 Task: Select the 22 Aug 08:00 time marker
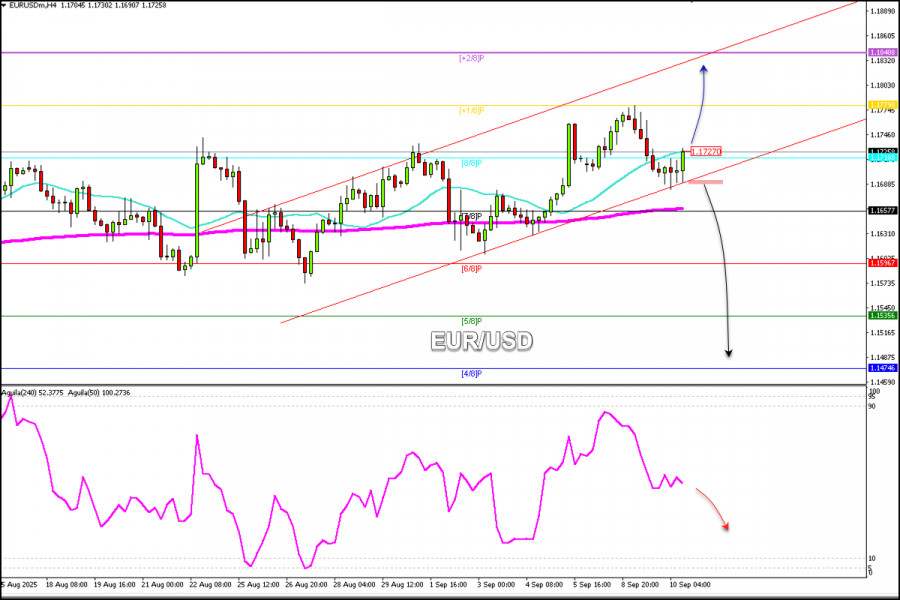point(210,584)
